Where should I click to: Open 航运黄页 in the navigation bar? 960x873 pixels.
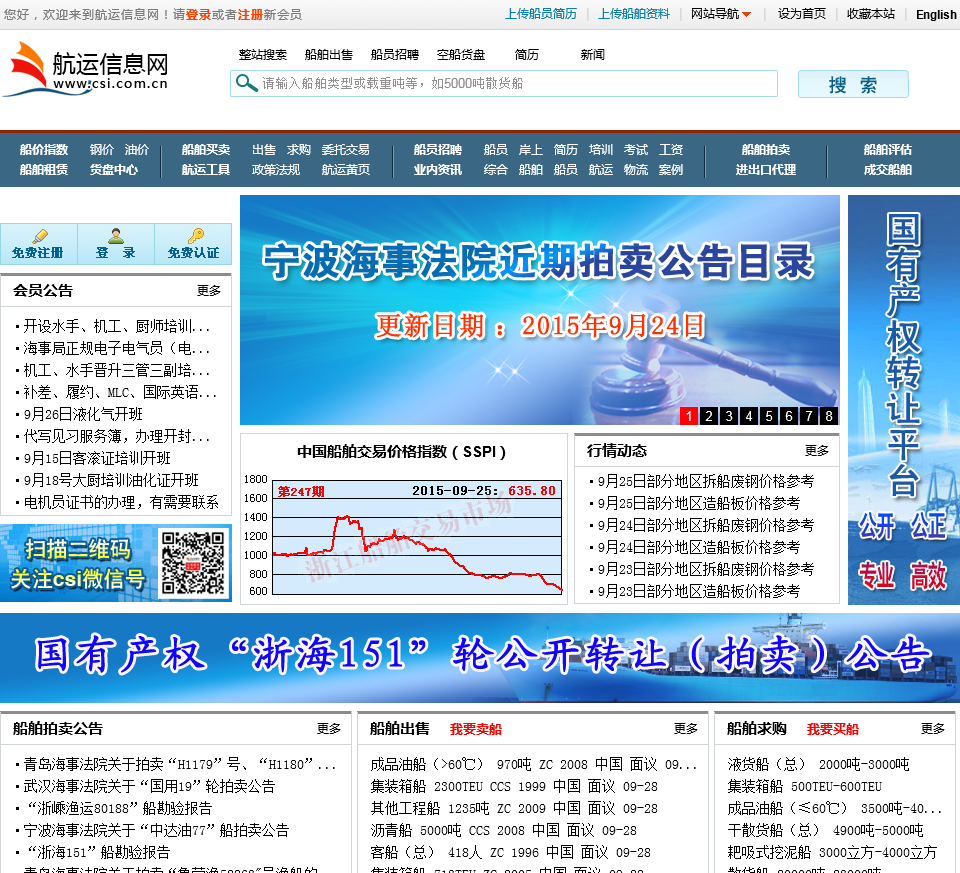pos(346,170)
